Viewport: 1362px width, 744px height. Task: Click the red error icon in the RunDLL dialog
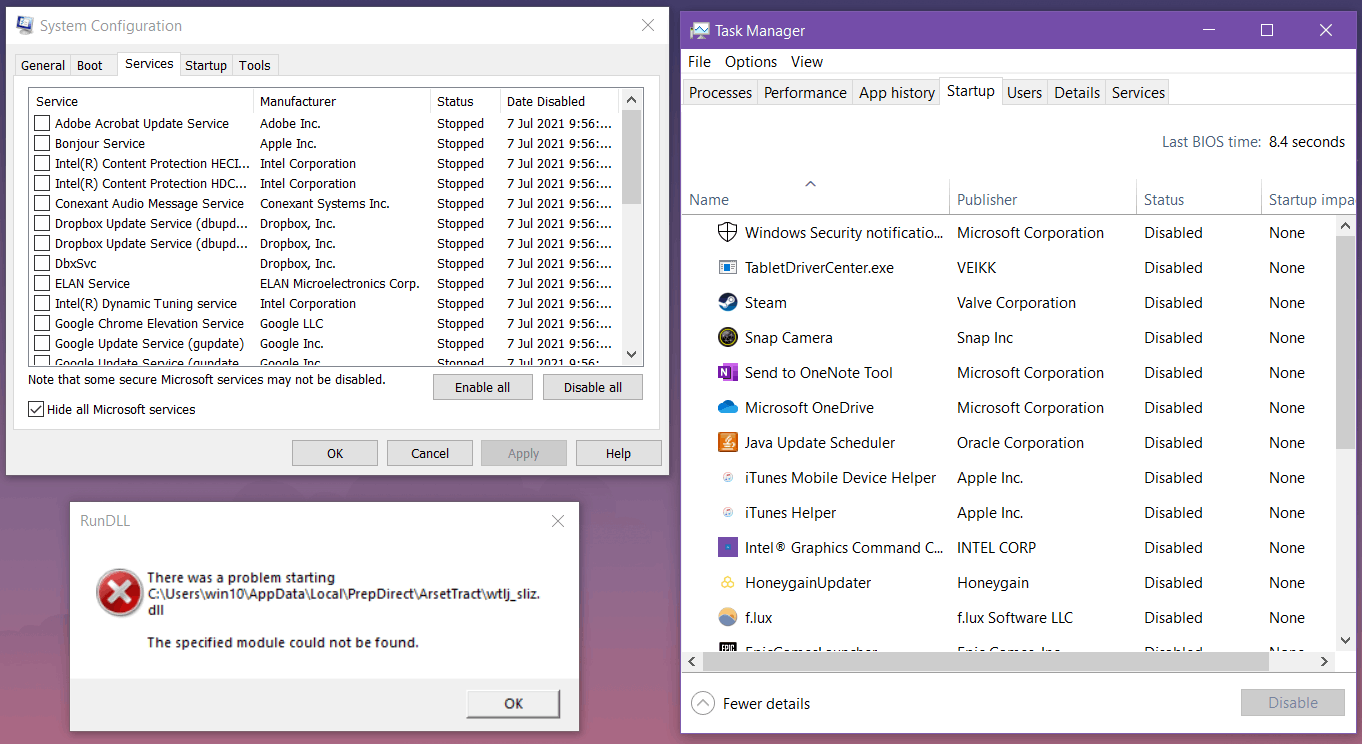point(119,593)
